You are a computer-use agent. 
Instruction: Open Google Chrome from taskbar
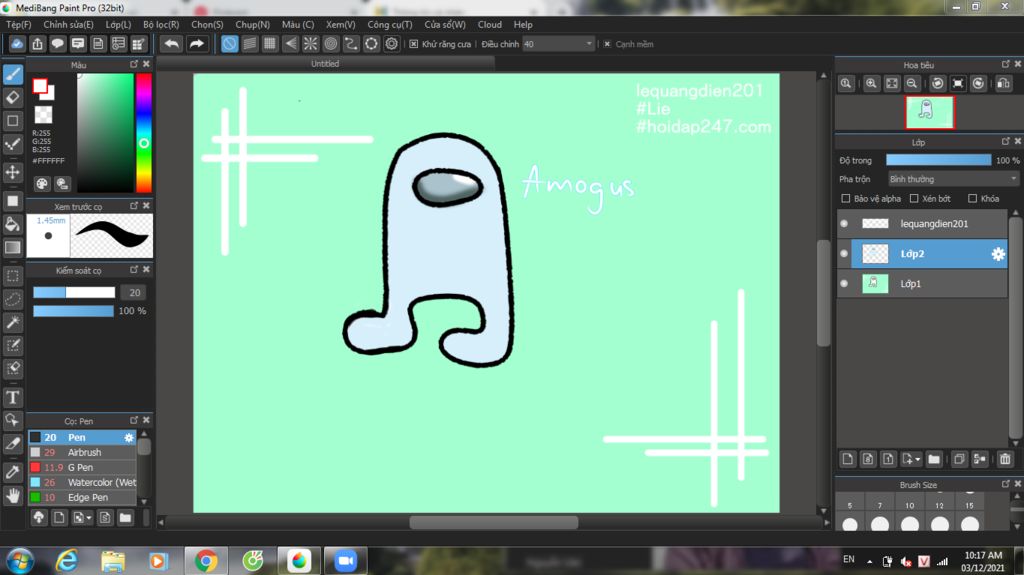coord(206,561)
